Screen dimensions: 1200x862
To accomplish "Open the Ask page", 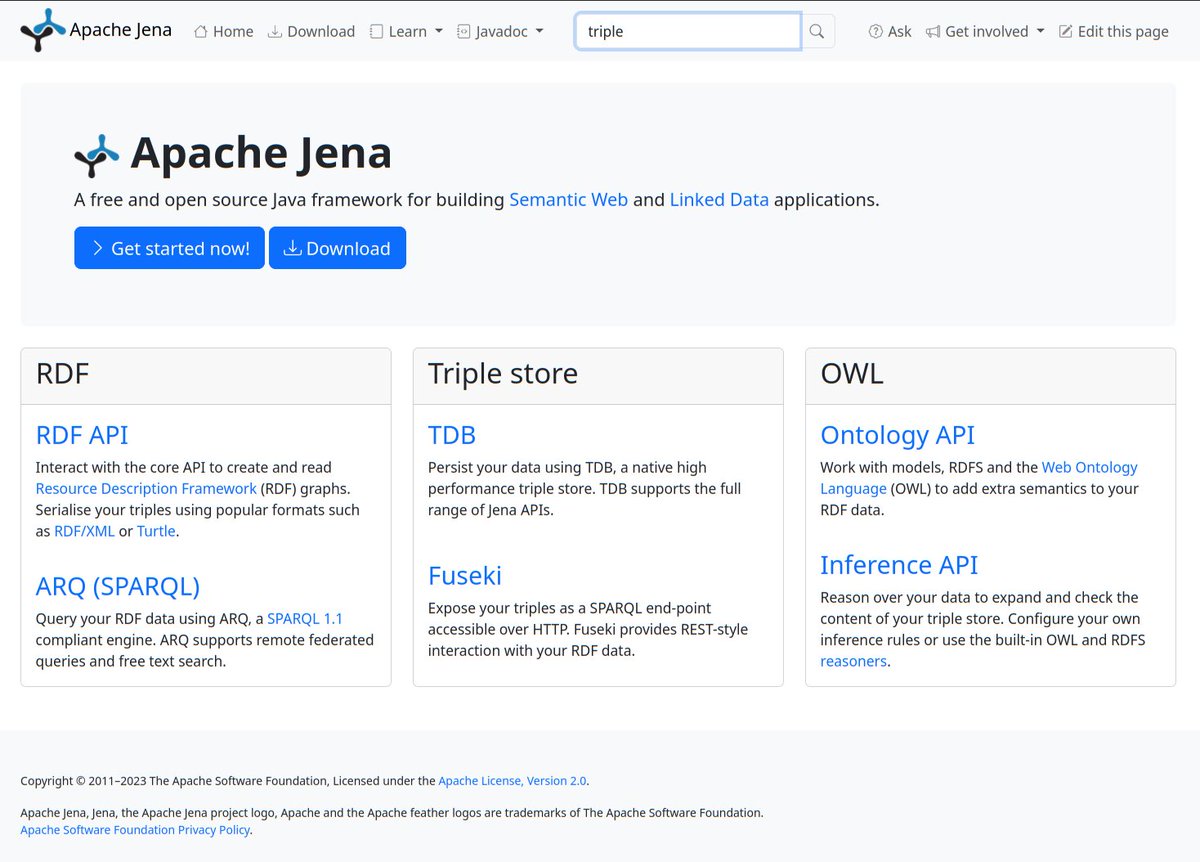I will point(890,31).
